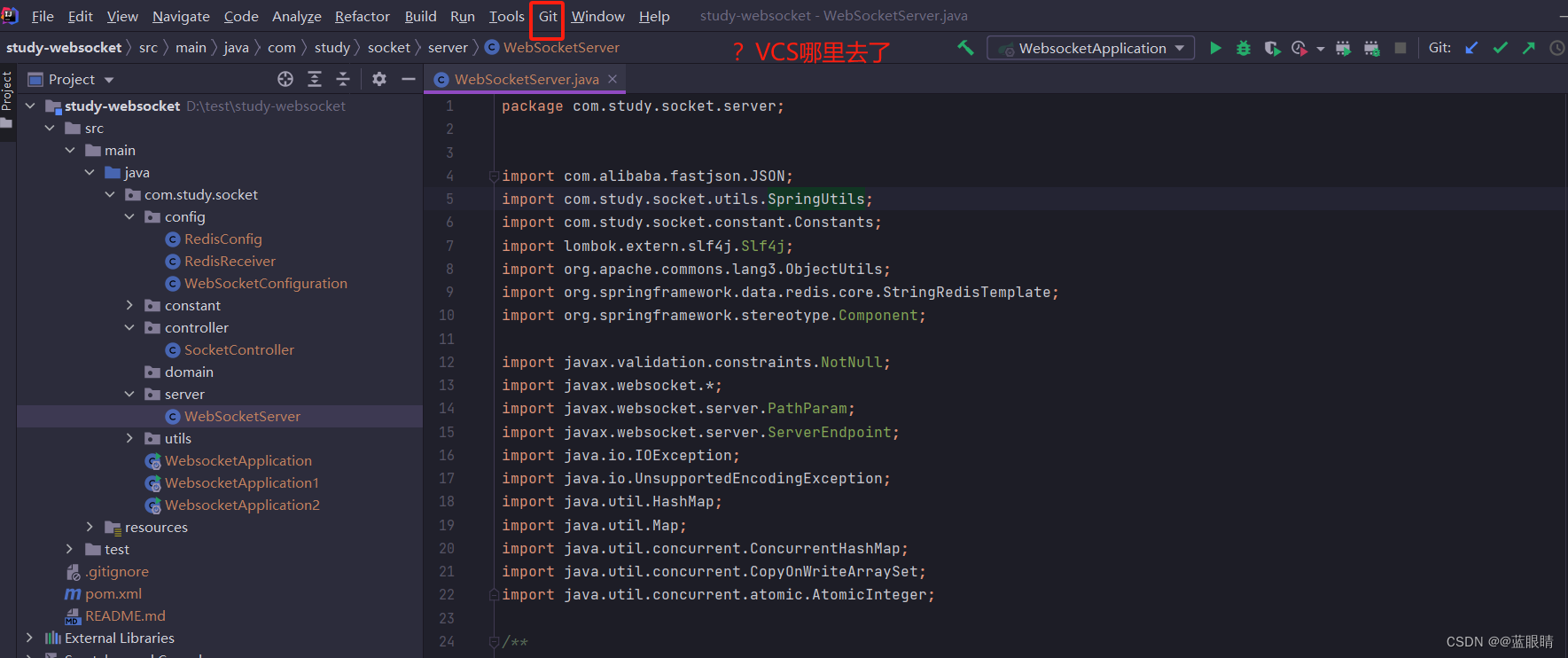Open the Edit menu
The image size is (1568, 658).
point(81,16)
